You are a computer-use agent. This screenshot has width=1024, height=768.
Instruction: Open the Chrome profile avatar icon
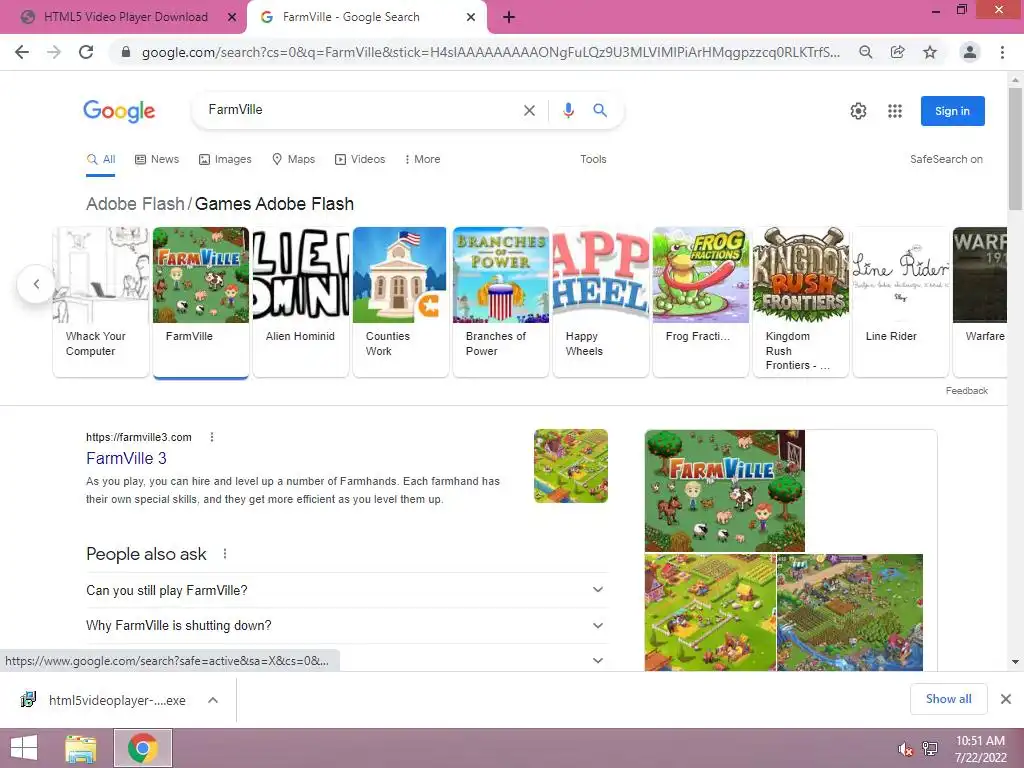970,52
